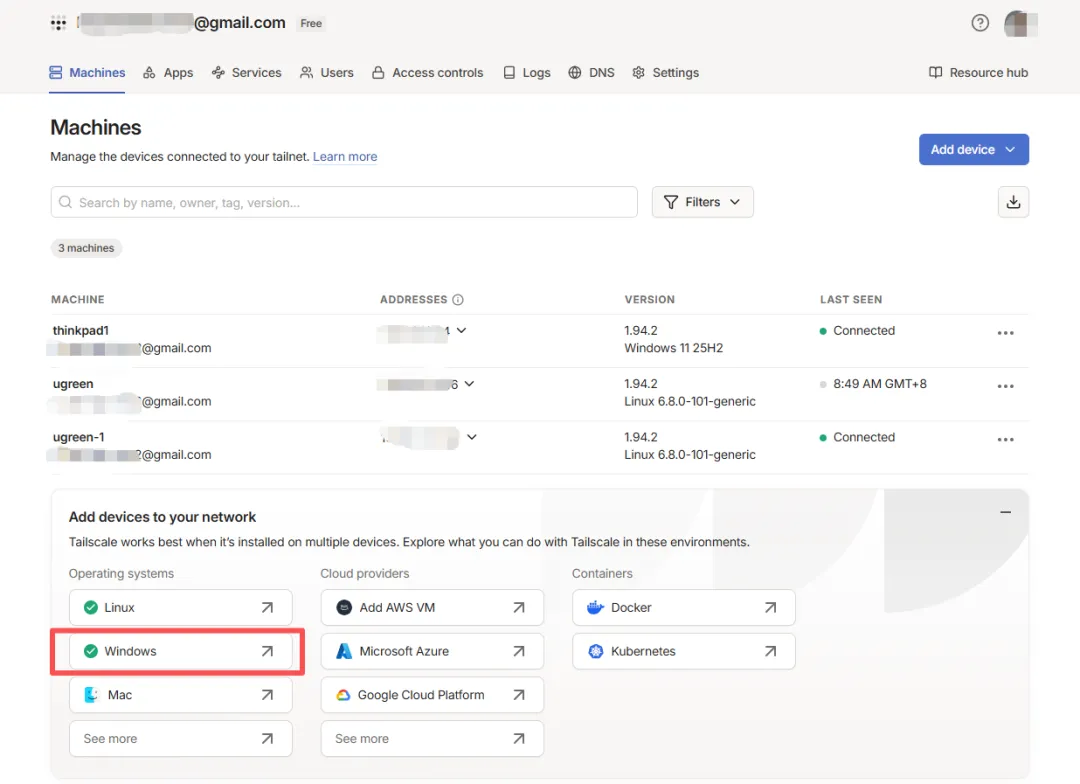Open the Kubernetes card
The height and width of the screenshot is (784, 1080).
coord(683,651)
